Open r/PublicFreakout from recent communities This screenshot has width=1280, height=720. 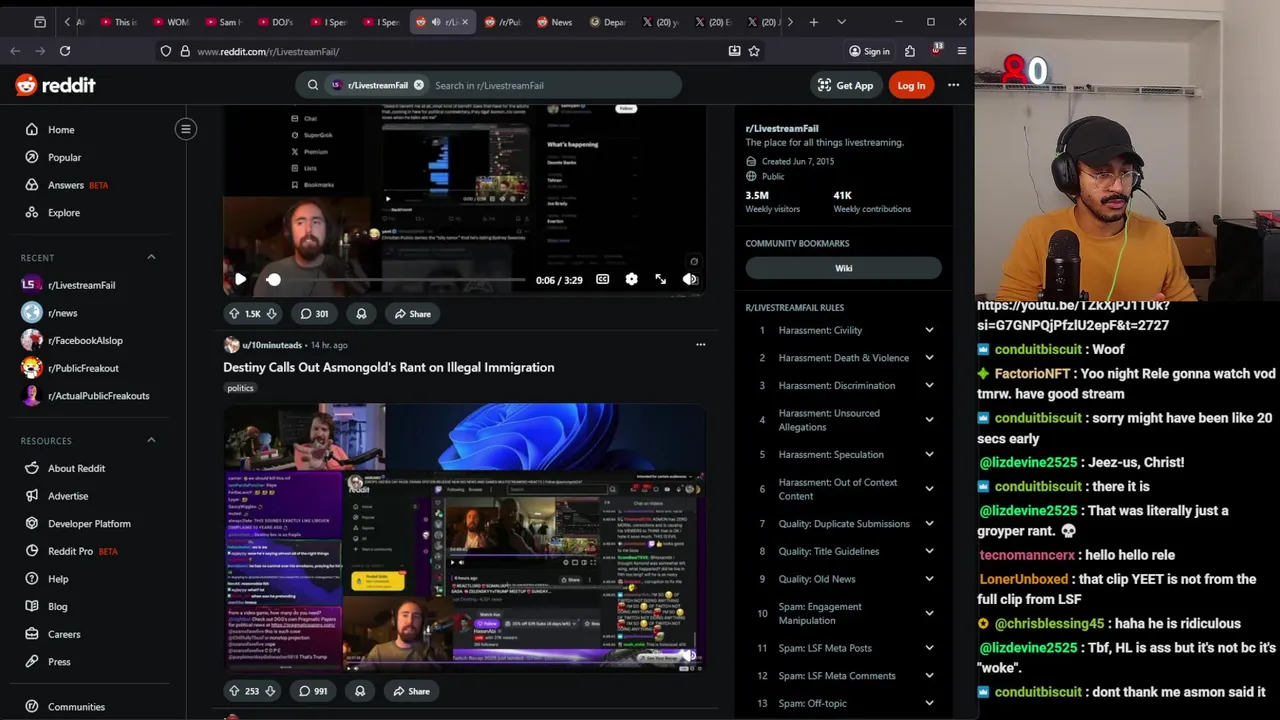coord(83,368)
